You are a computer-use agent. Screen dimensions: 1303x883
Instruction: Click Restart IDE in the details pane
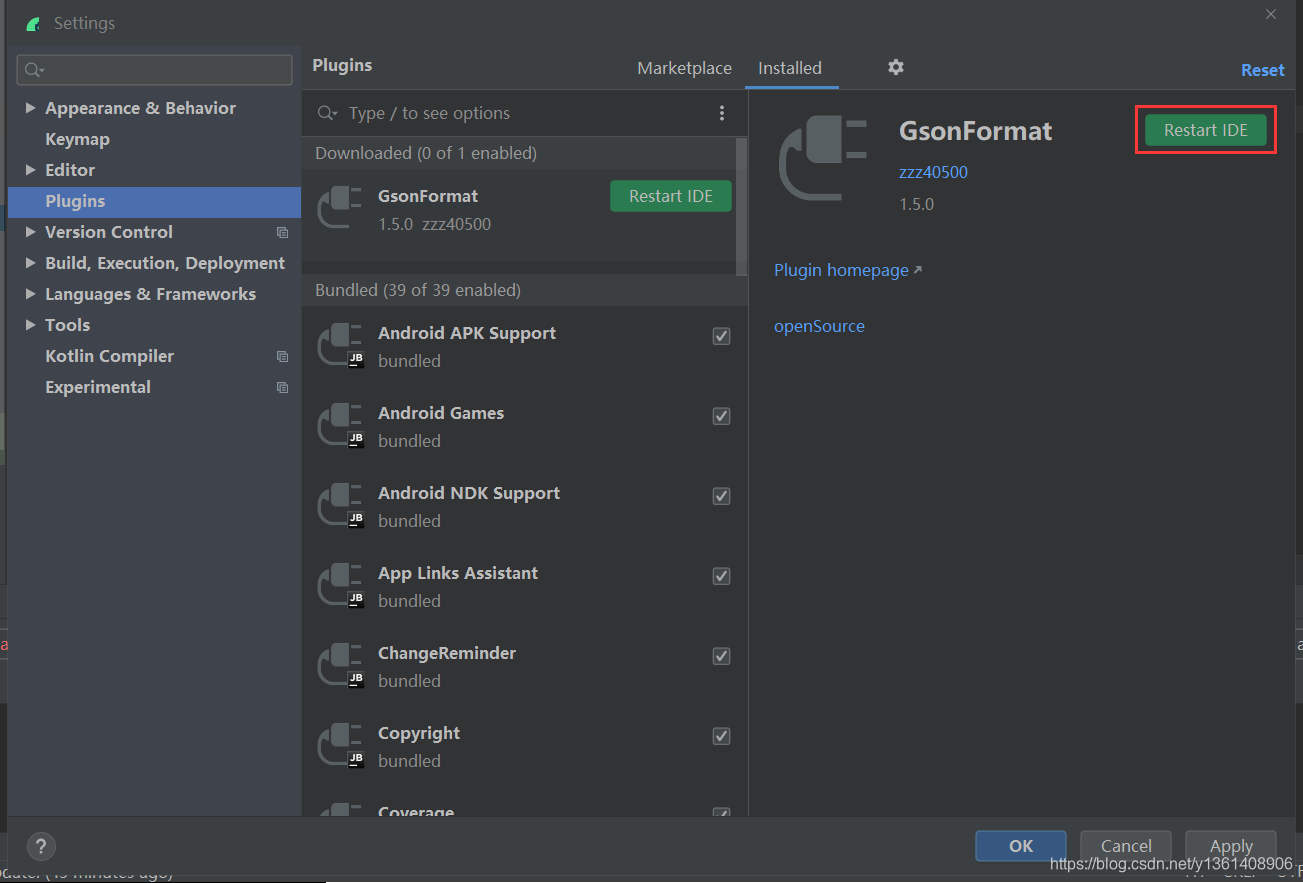click(x=1206, y=130)
